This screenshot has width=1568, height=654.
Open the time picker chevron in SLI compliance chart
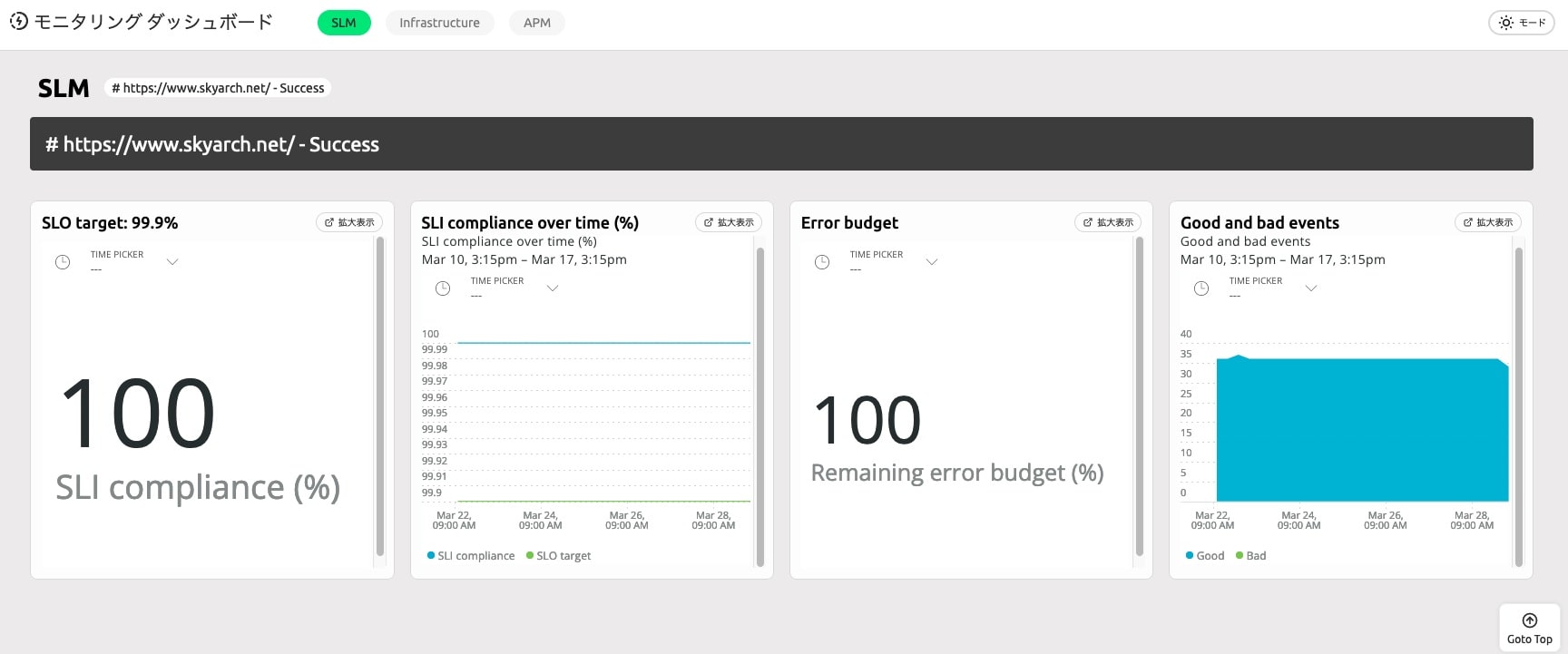[553, 288]
